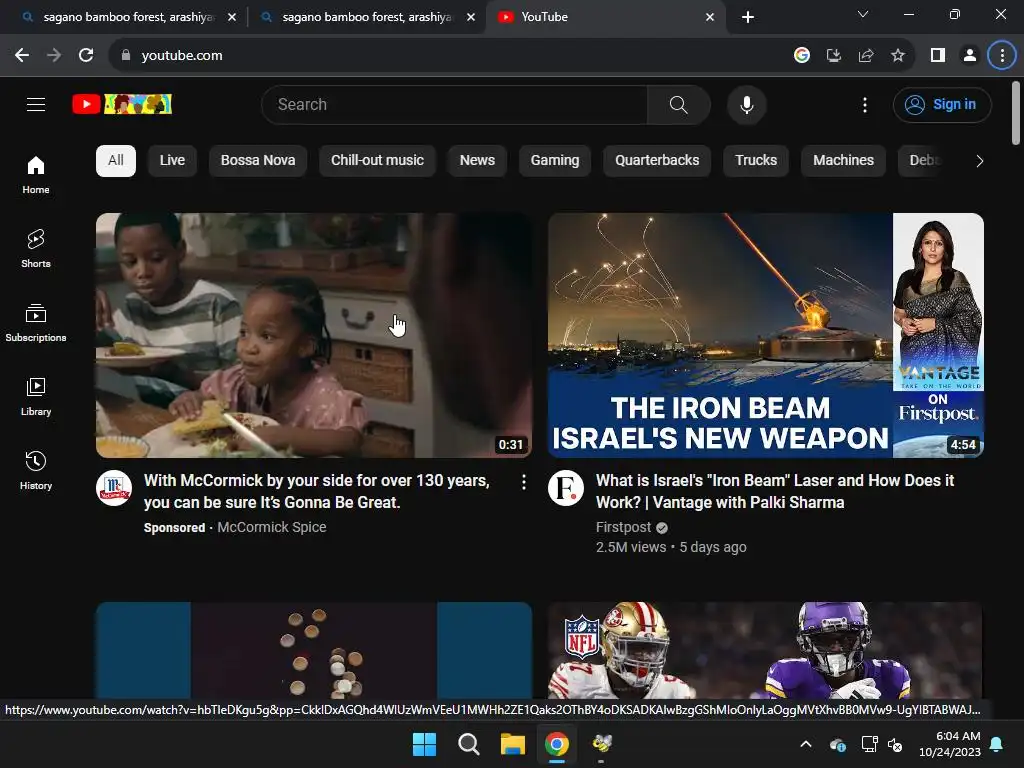
Task: Select the Chill-out music chip
Action: point(377,161)
